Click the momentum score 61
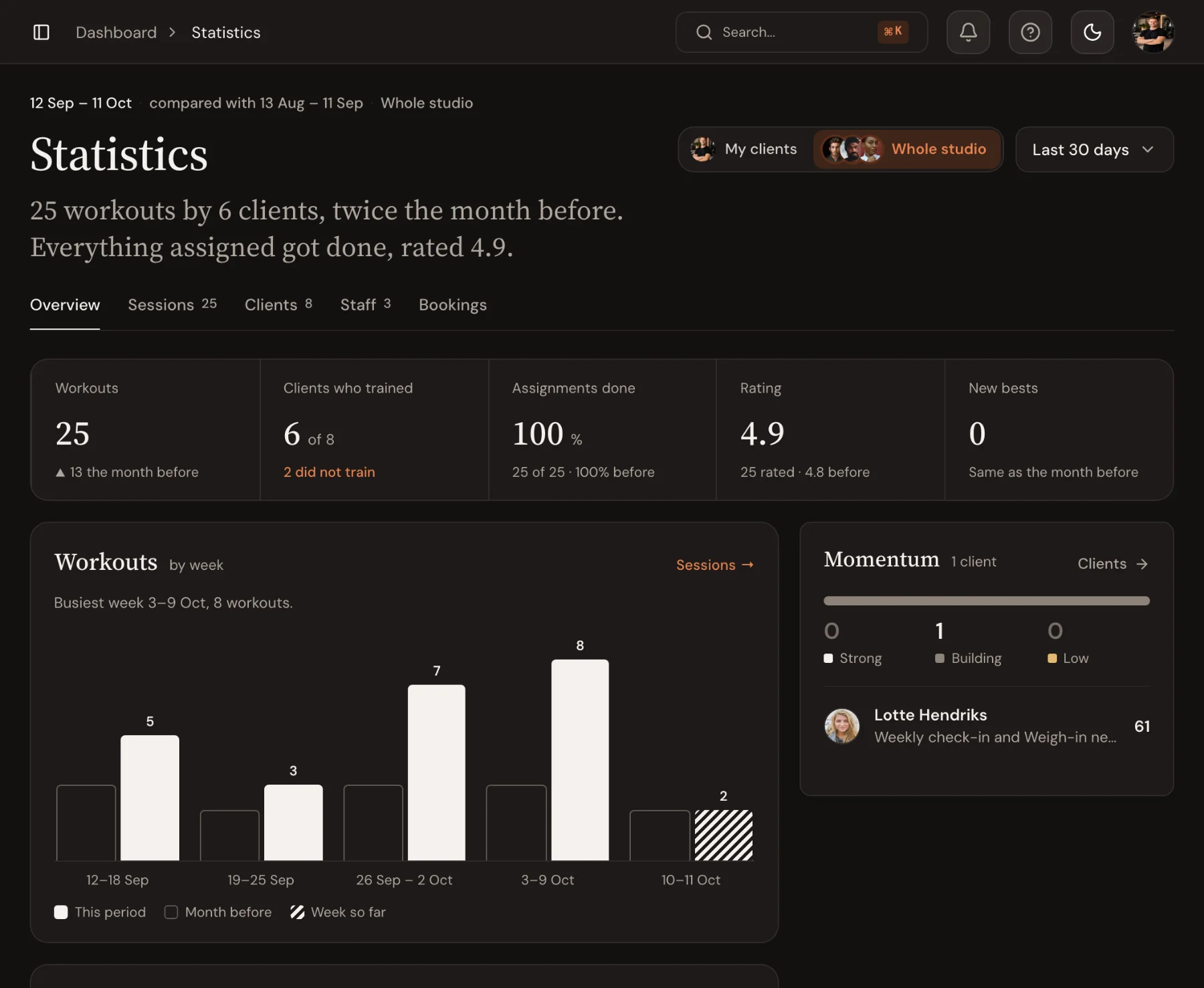 1142,726
